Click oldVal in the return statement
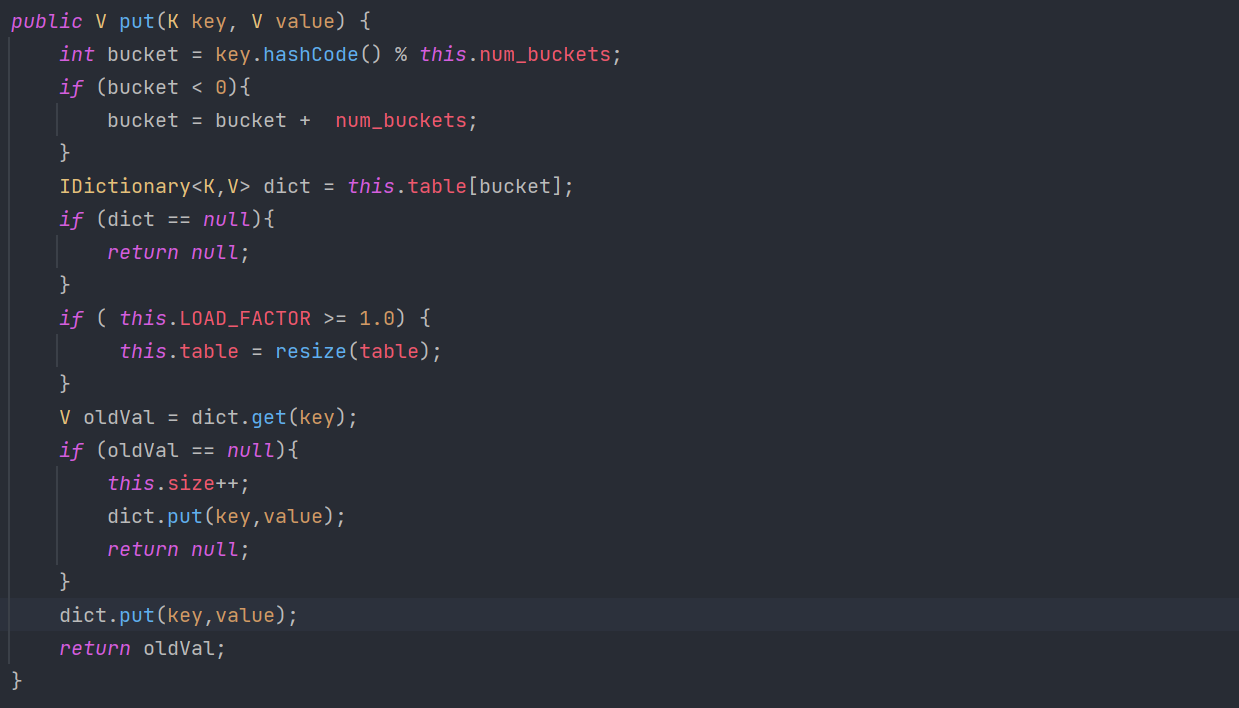The width and height of the screenshot is (1239, 708). (184, 648)
